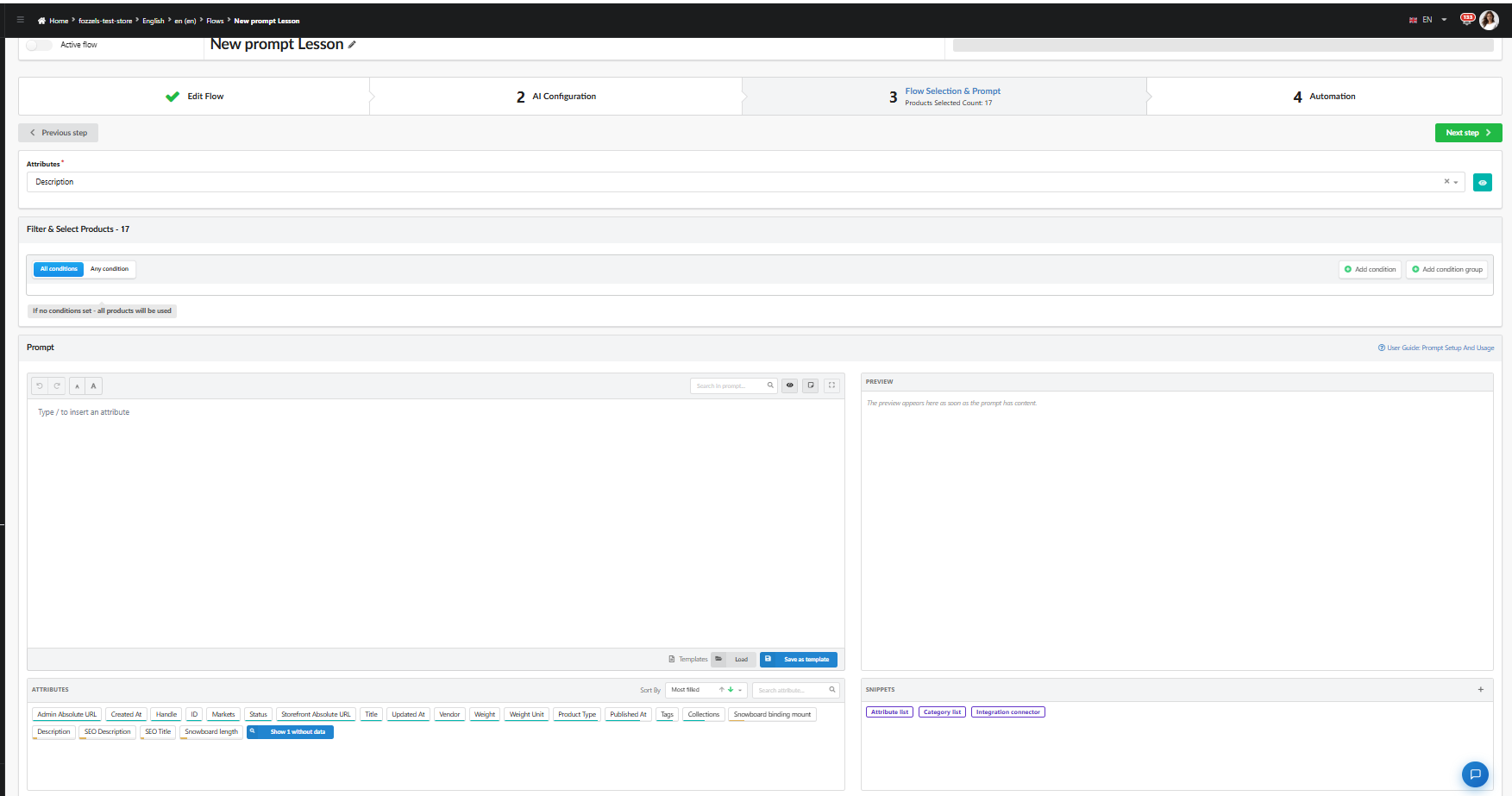
Task: Insert the Product Type attribute chip
Action: click(x=577, y=714)
